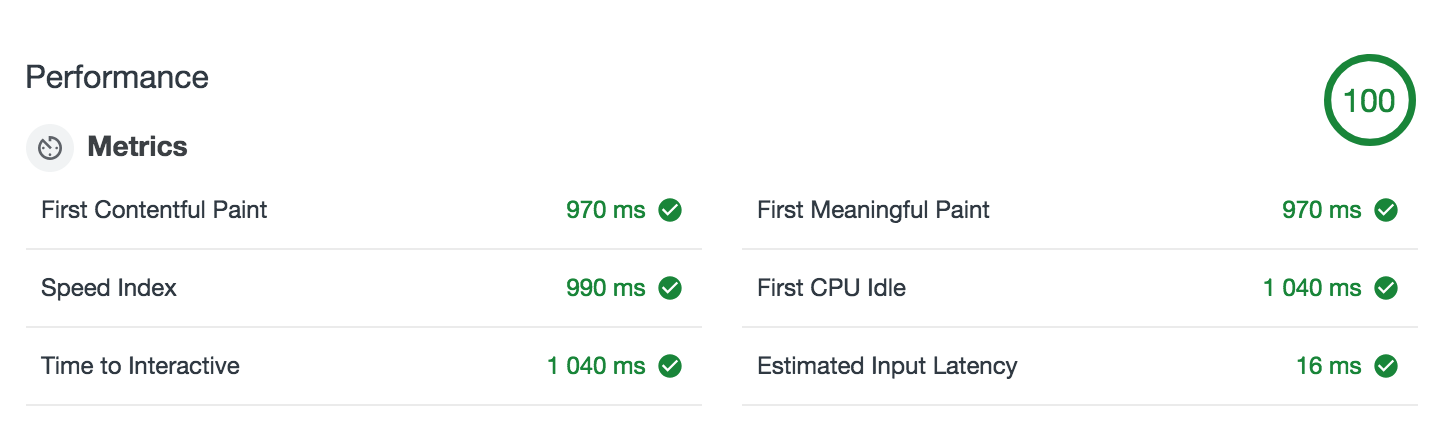
Task: Click the First Meaningful Paint checkmark icon
Action: pyautogui.click(x=1386, y=210)
